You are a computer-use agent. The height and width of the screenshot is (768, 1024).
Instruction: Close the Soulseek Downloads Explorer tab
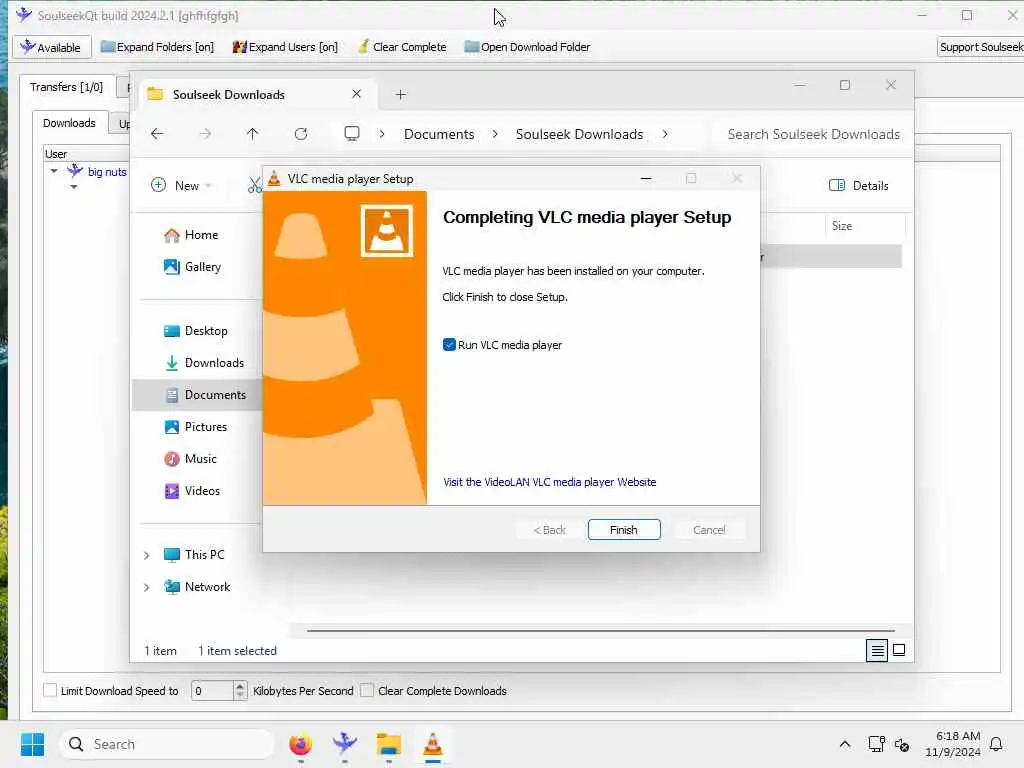click(357, 94)
